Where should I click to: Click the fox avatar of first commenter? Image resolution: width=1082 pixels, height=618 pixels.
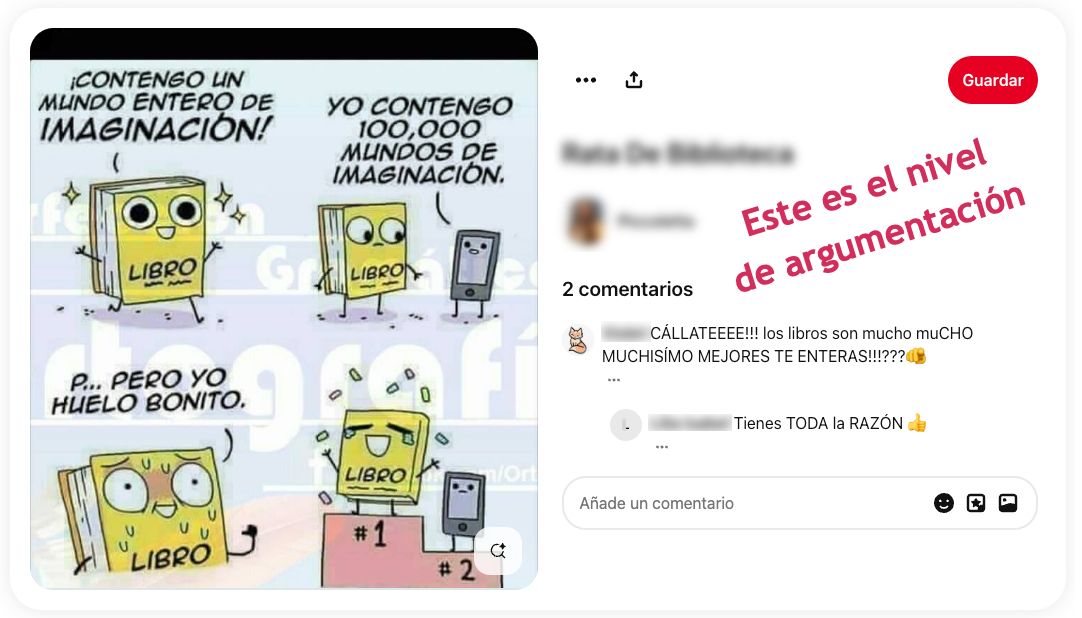coord(578,340)
